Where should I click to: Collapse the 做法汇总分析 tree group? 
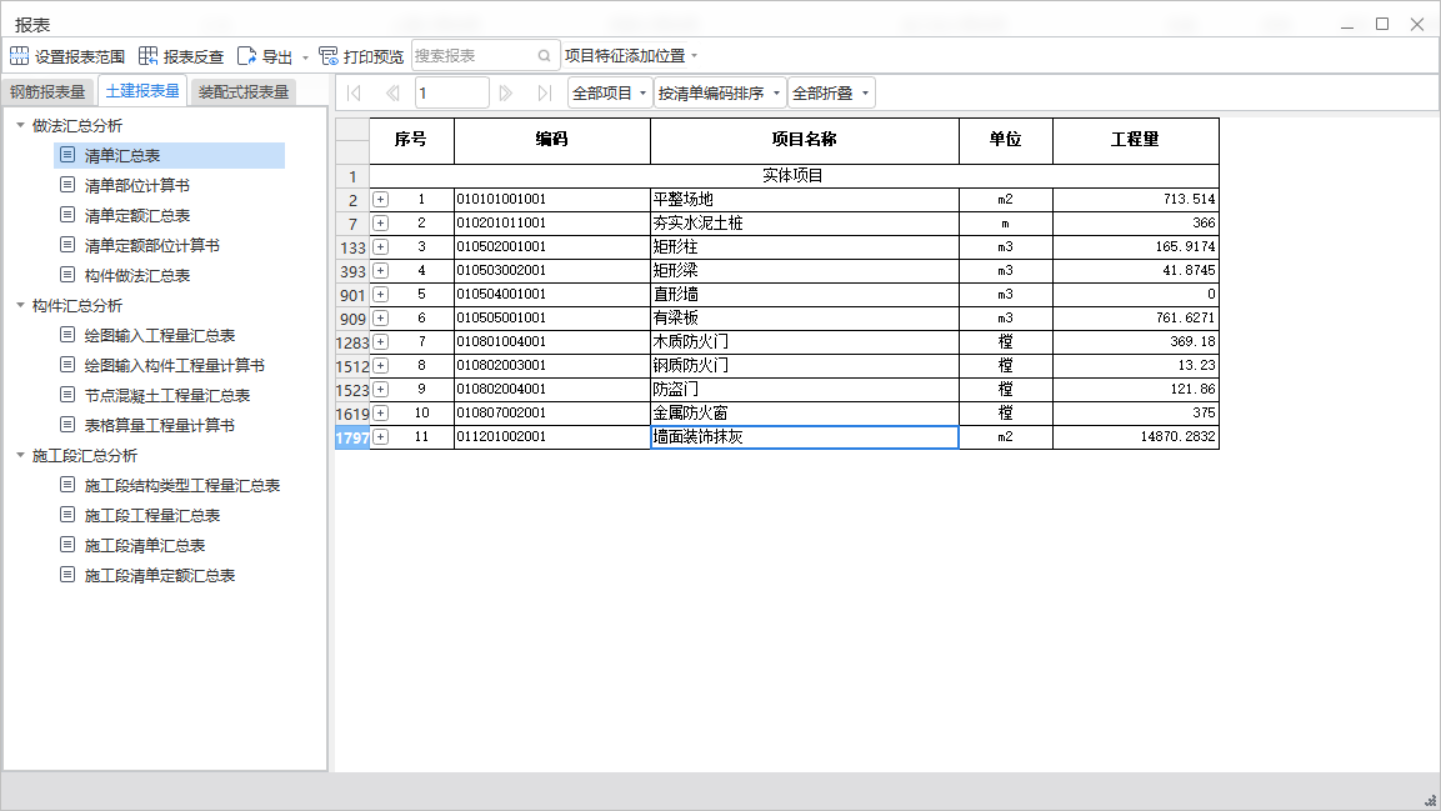point(20,125)
